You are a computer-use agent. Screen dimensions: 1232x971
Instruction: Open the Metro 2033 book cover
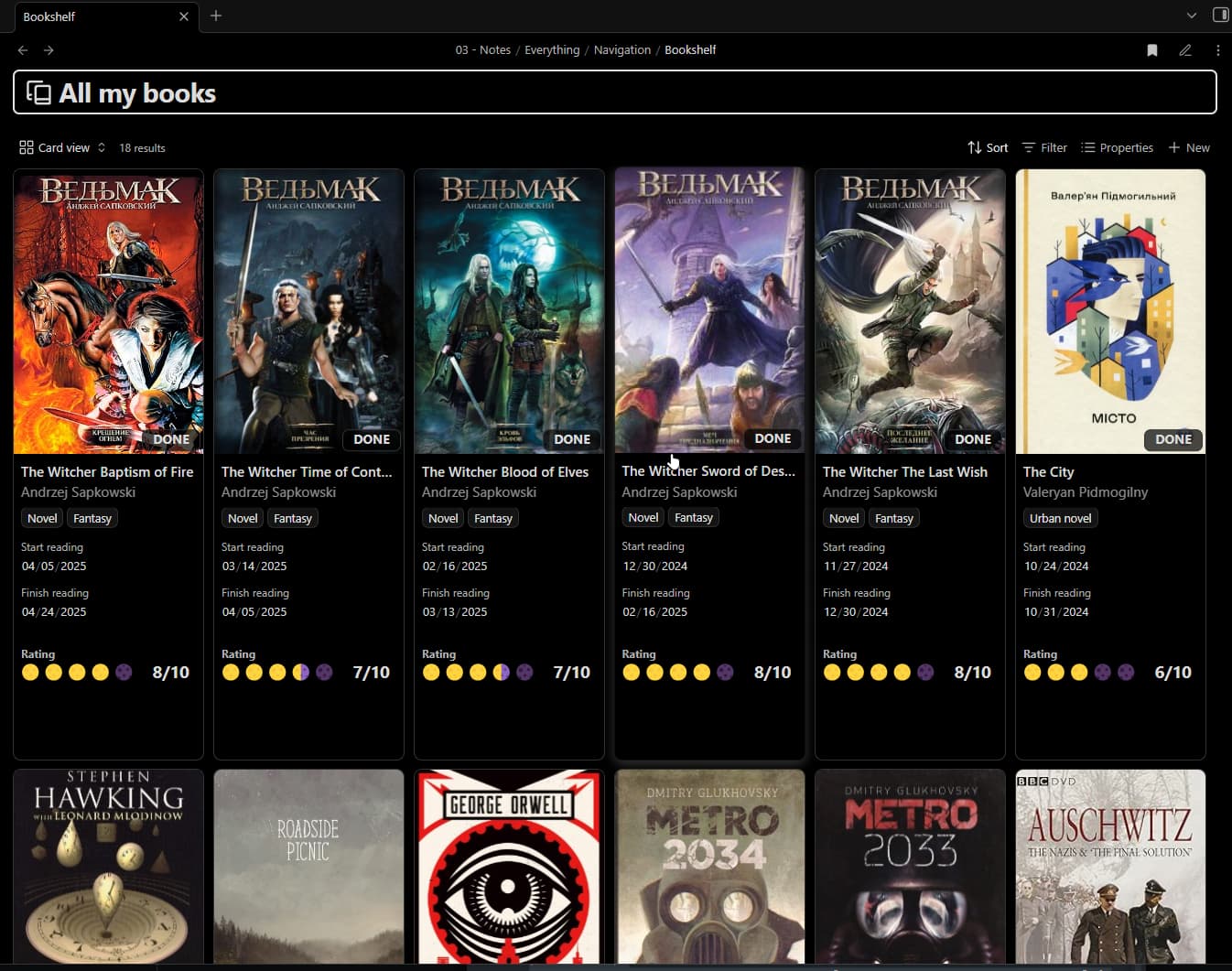(910, 865)
